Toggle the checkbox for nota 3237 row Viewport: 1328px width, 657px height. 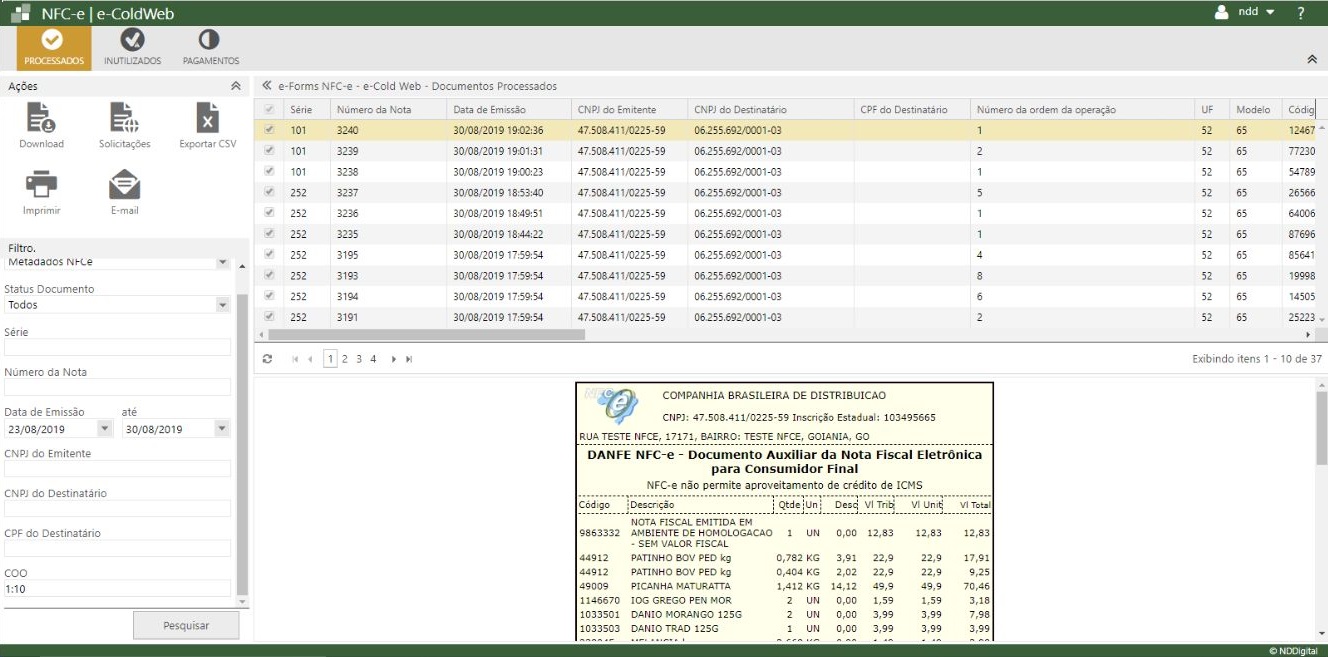click(x=268, y=192)
